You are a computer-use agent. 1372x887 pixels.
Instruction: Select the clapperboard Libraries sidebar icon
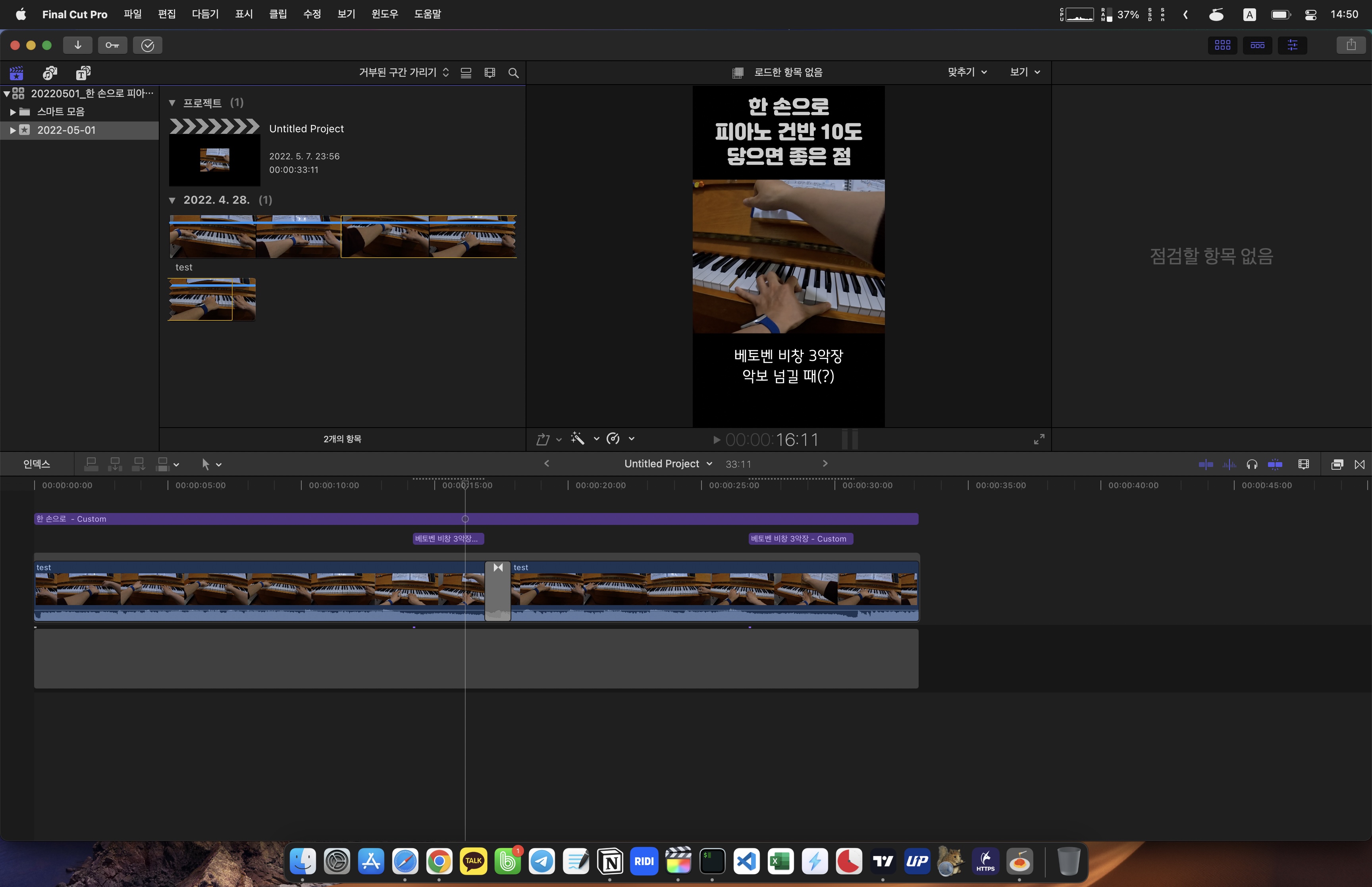coord(16,73)
